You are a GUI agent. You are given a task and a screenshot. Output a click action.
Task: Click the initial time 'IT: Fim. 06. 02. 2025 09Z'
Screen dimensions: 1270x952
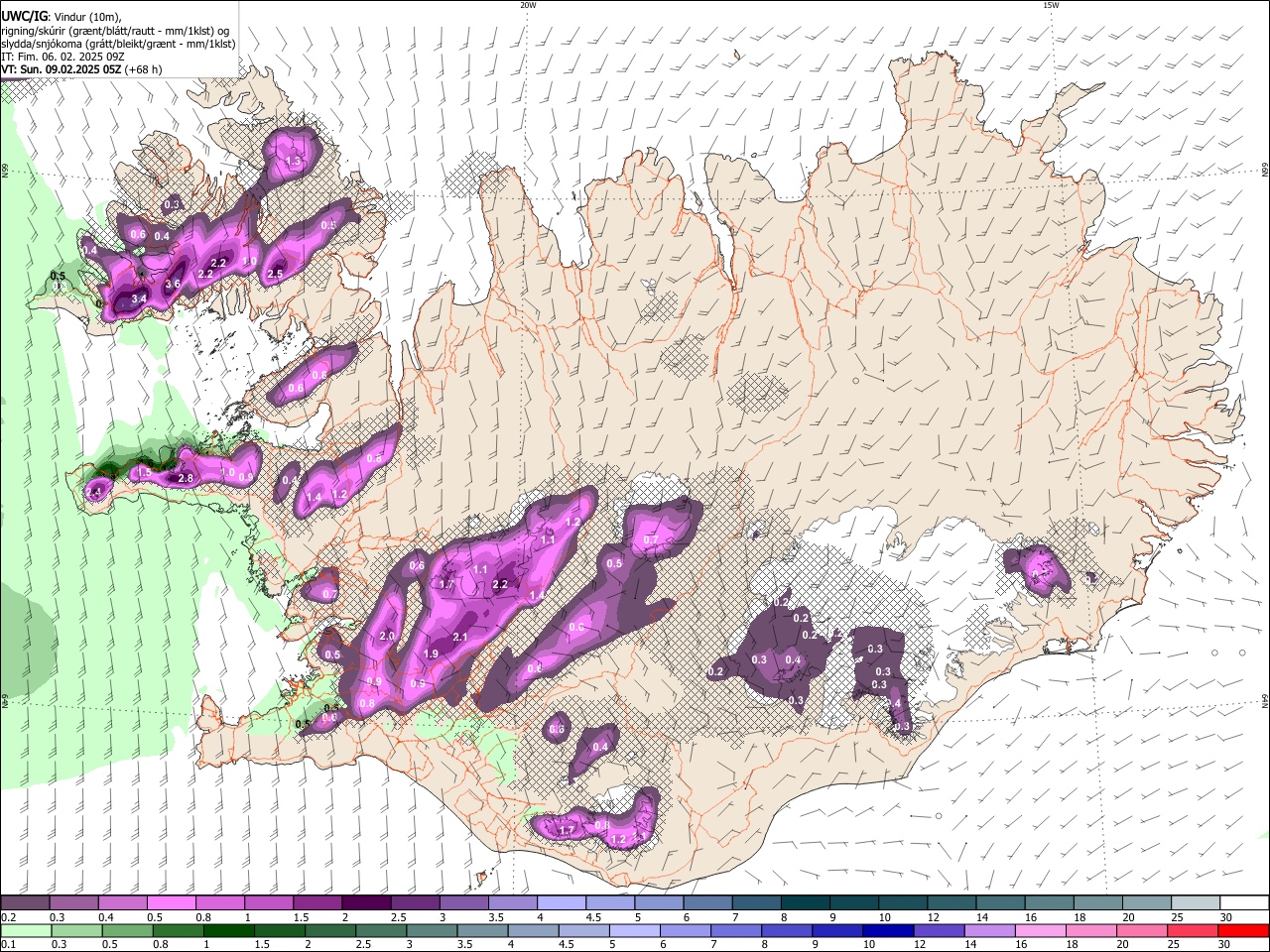pyautogui.click(x=63, y=57)
